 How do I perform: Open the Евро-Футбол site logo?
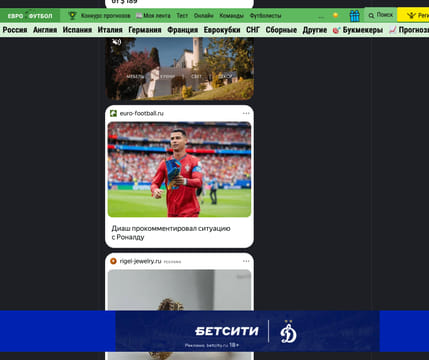30,16
